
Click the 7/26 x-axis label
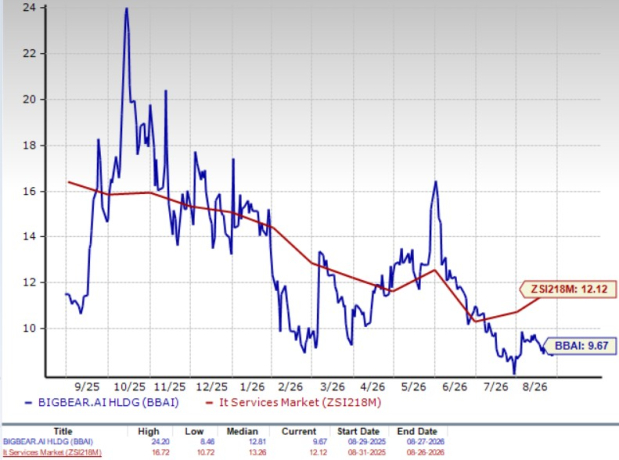(x=496, y=387)
